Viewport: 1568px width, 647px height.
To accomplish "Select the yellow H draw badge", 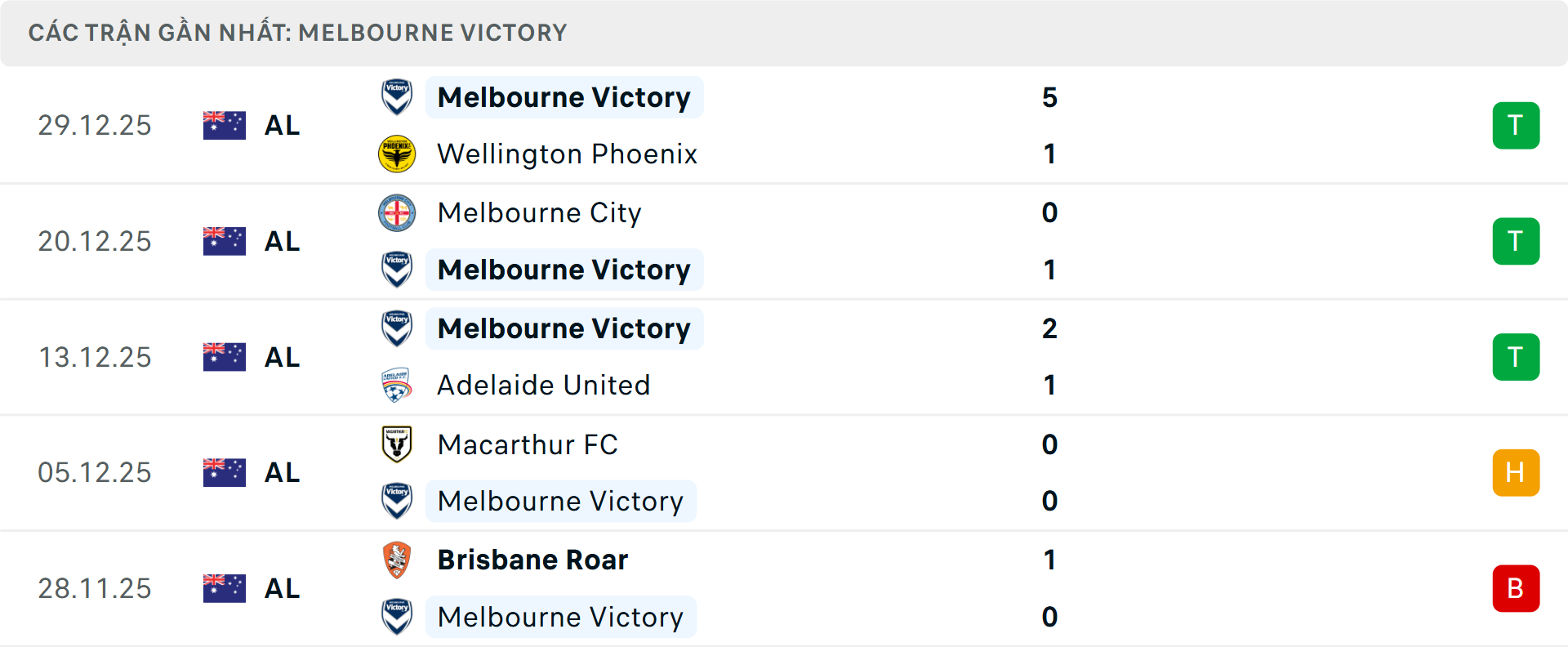I will pos(1517,472).
